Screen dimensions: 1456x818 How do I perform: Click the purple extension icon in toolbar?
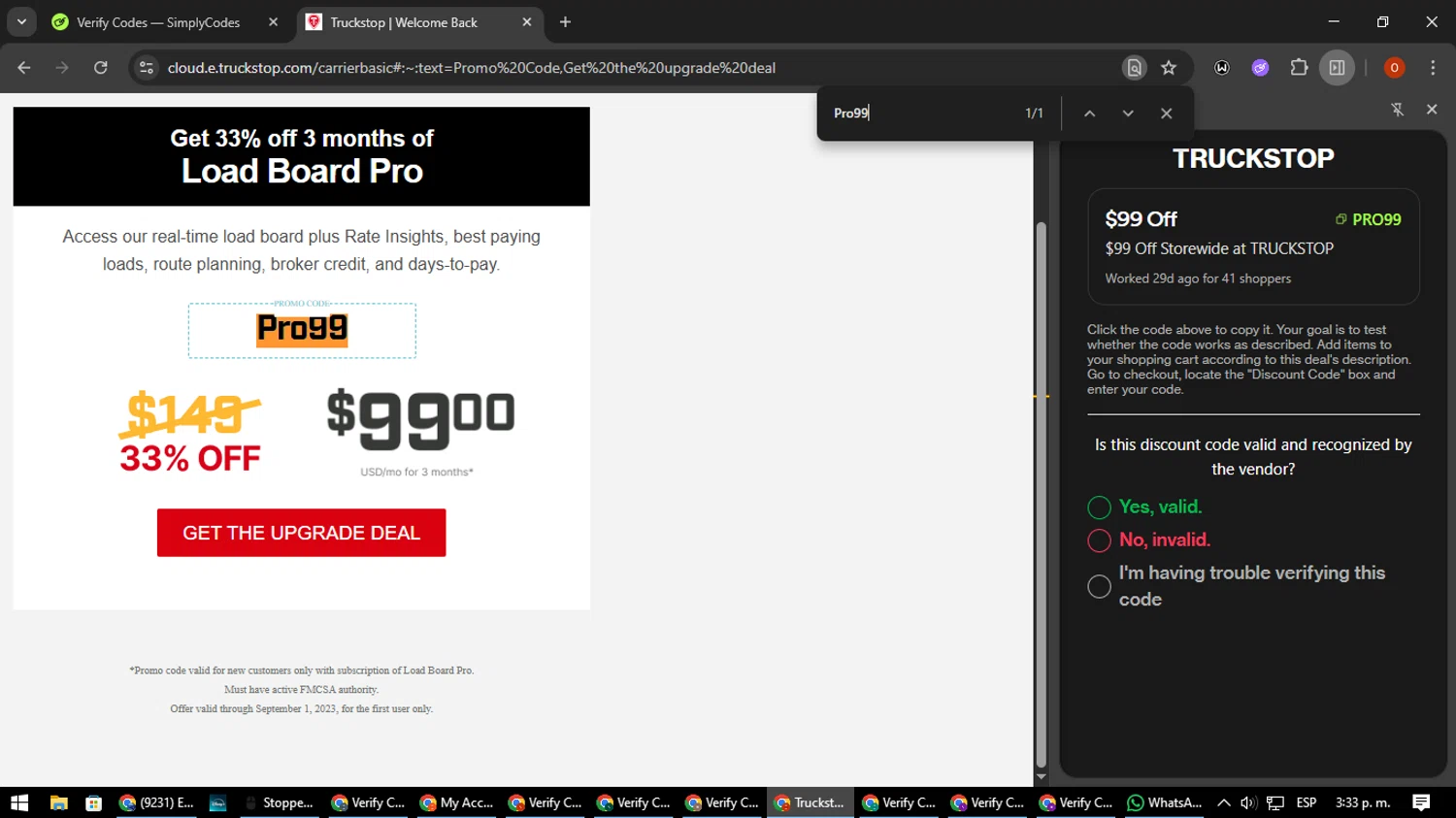(x=1260, y=68)
